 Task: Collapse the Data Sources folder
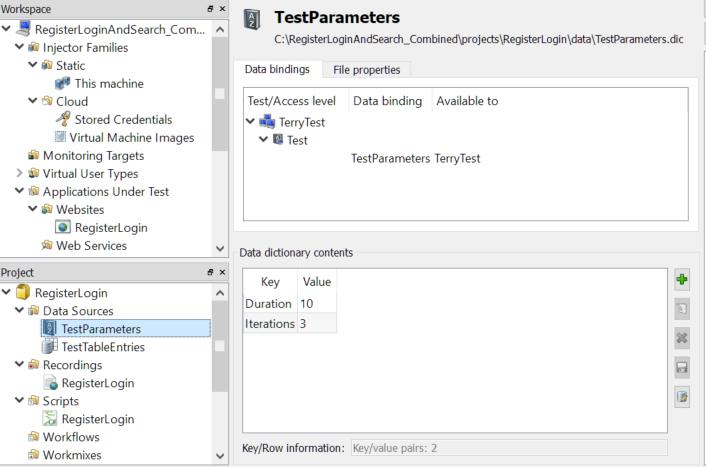click(21, 311)
